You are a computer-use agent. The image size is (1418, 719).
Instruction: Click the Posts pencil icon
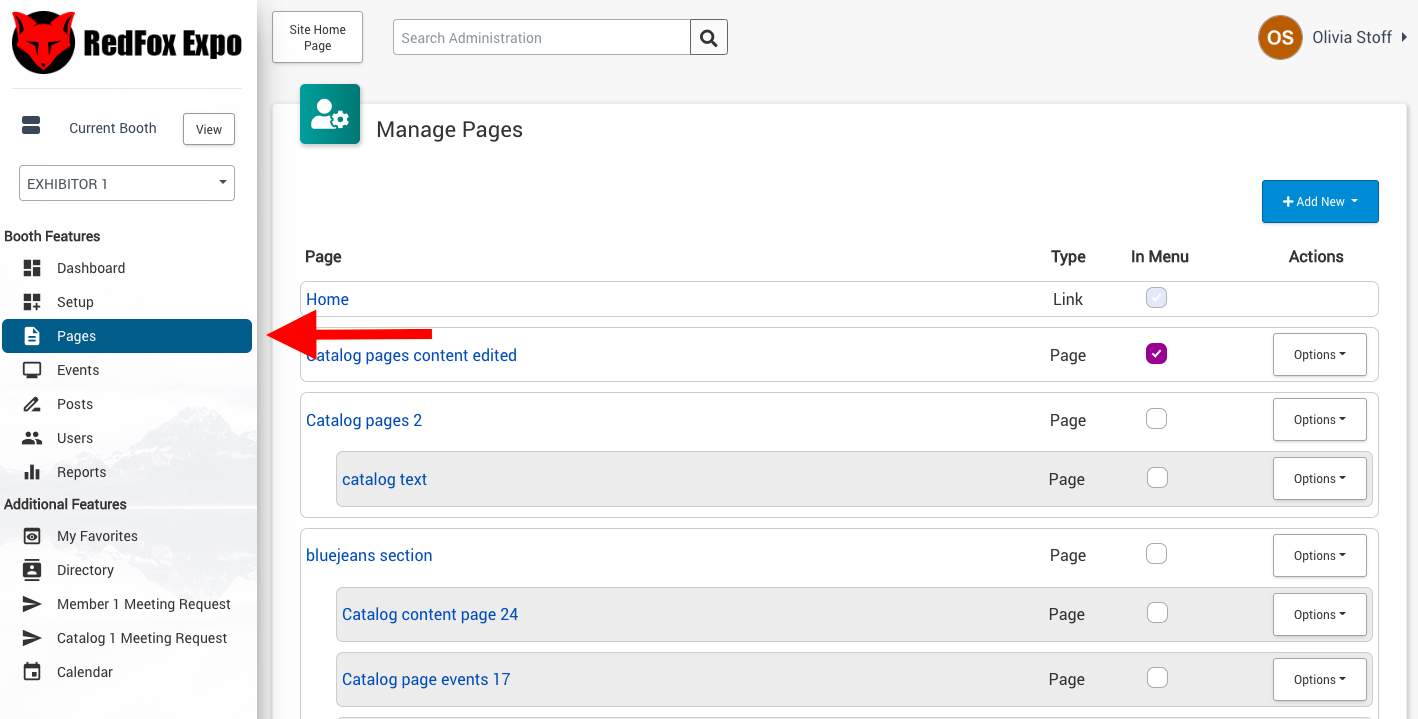point(32,404)
